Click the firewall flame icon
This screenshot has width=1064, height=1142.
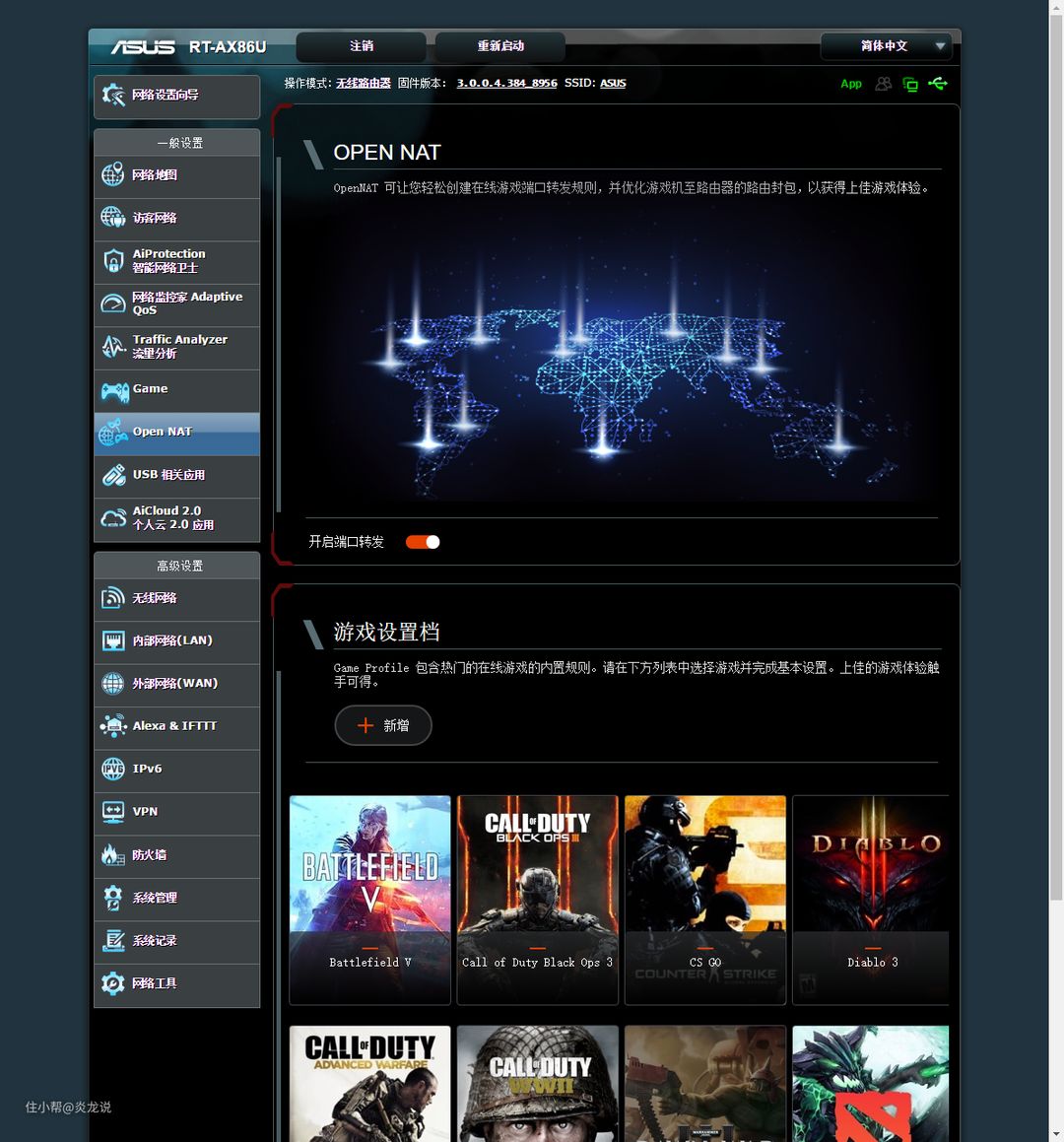(x=113, y=855)
